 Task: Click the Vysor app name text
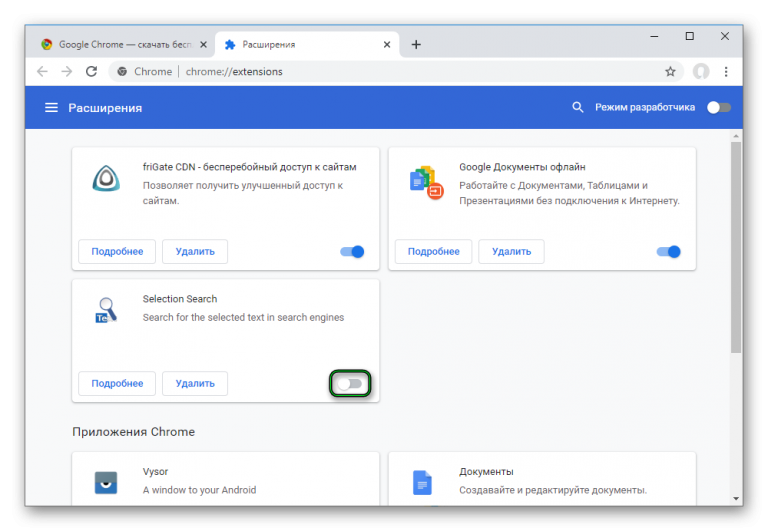pos(155,471)
